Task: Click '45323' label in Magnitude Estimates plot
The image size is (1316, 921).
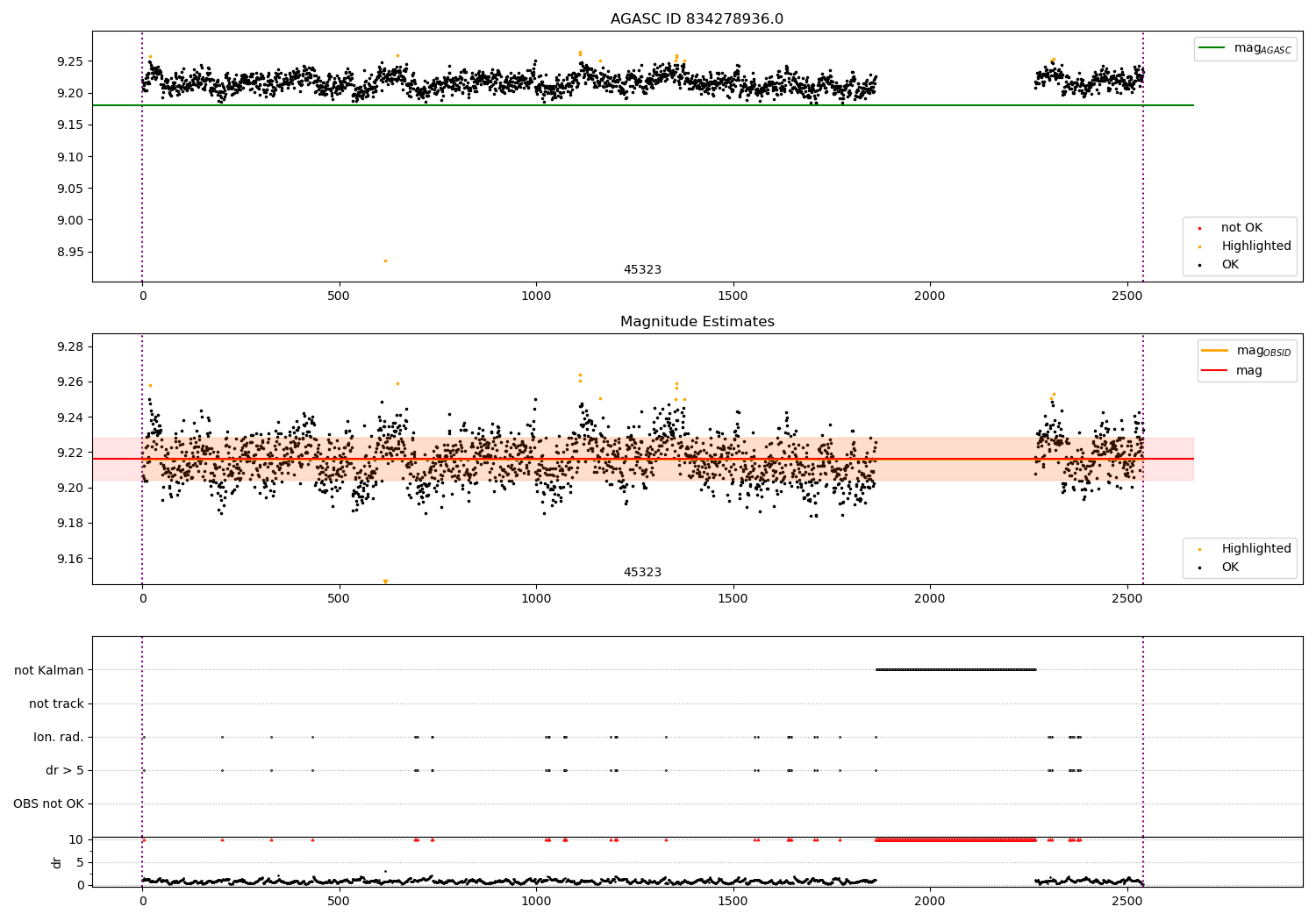Action: pos(642,573)
